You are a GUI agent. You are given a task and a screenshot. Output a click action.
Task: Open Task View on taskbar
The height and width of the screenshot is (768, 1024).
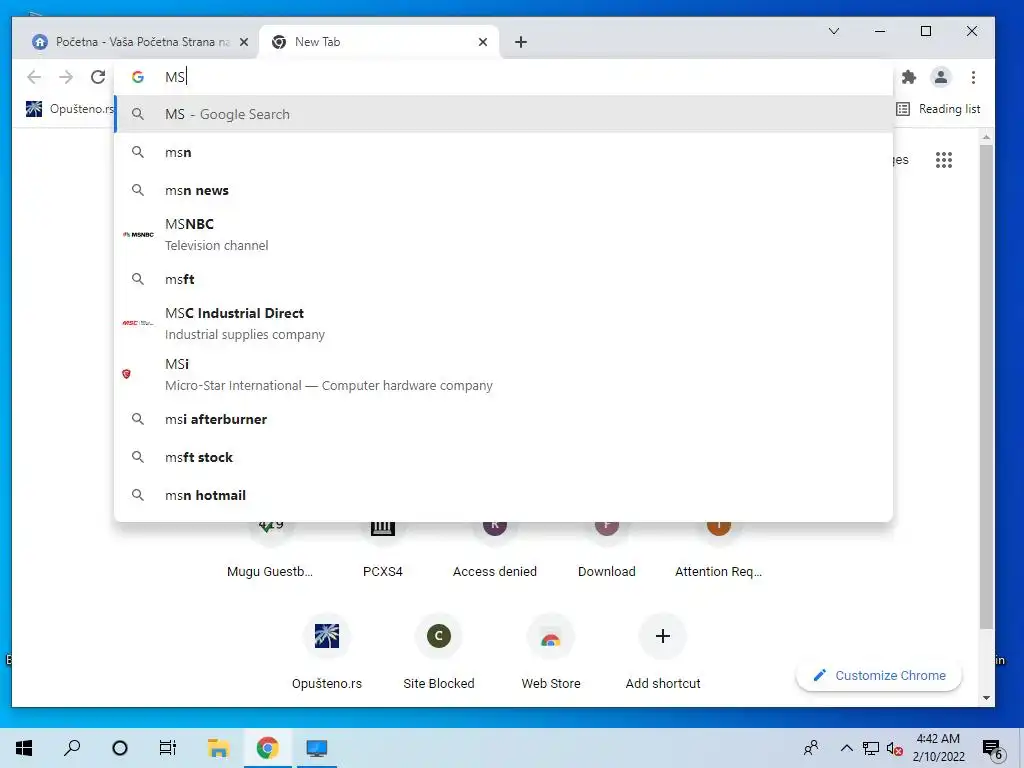click(168, 748)
